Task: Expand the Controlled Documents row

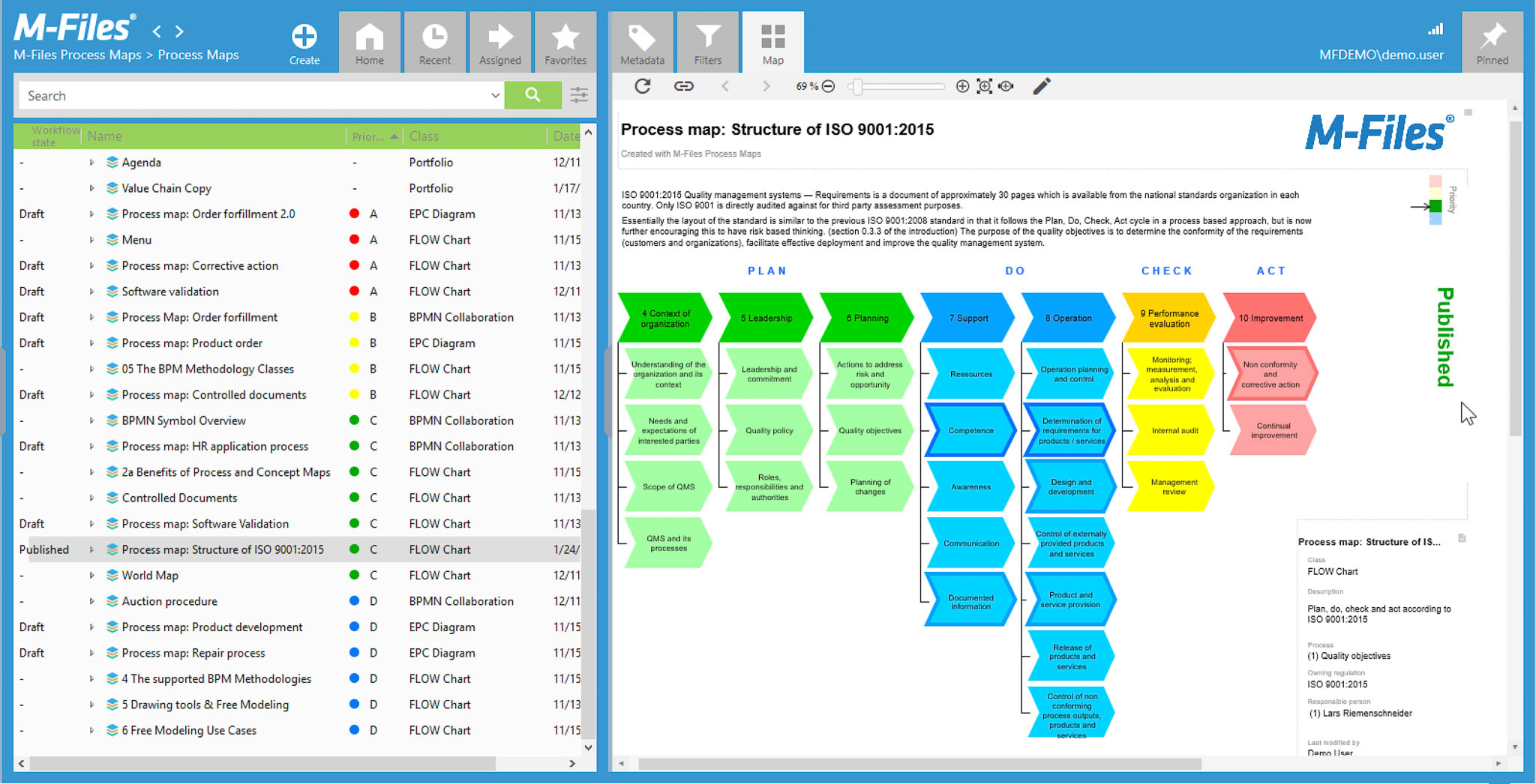Action: coord(91,498)
